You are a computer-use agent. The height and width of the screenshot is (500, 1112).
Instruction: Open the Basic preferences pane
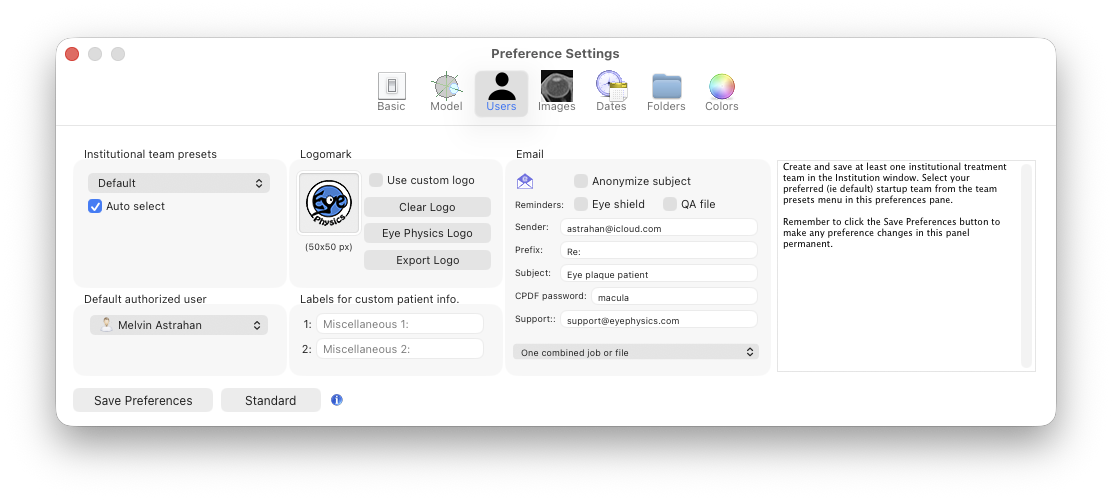[391, 91]
